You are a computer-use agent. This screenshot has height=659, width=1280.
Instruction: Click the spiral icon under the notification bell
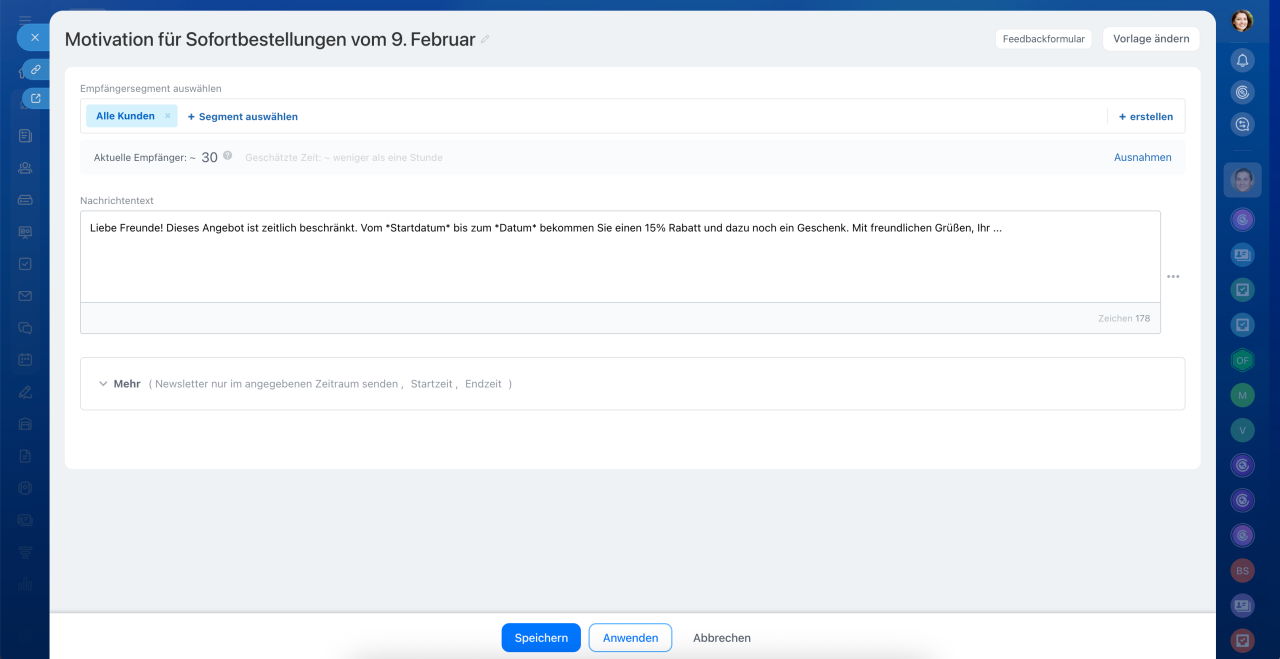pos(1242,92)
